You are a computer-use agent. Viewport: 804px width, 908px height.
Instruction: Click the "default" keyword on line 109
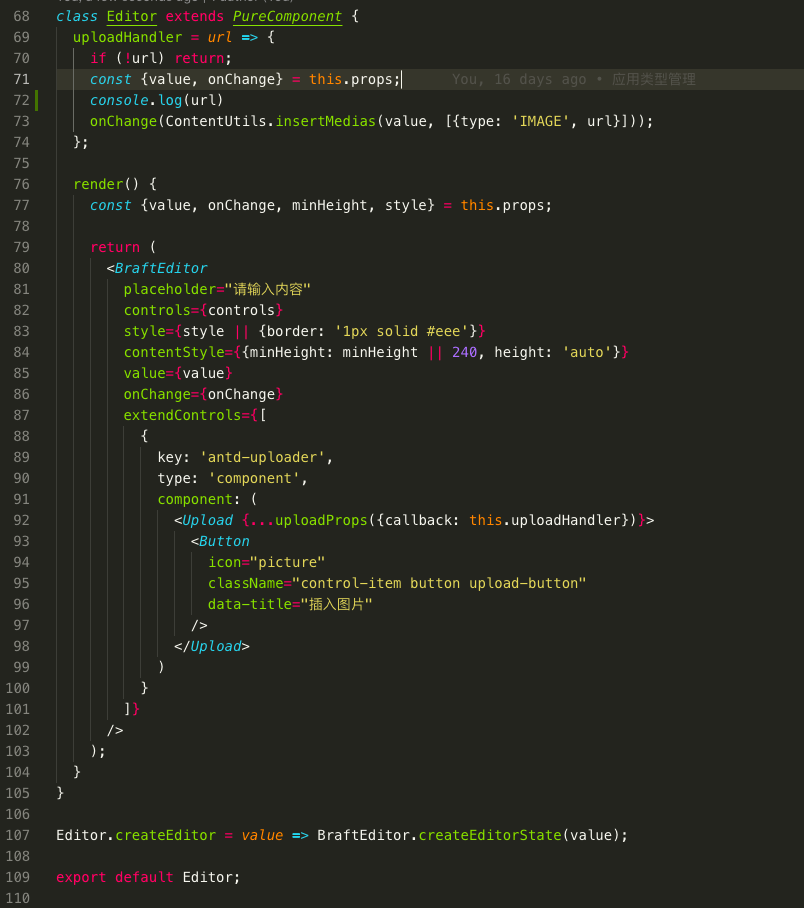tap(144, 877)
